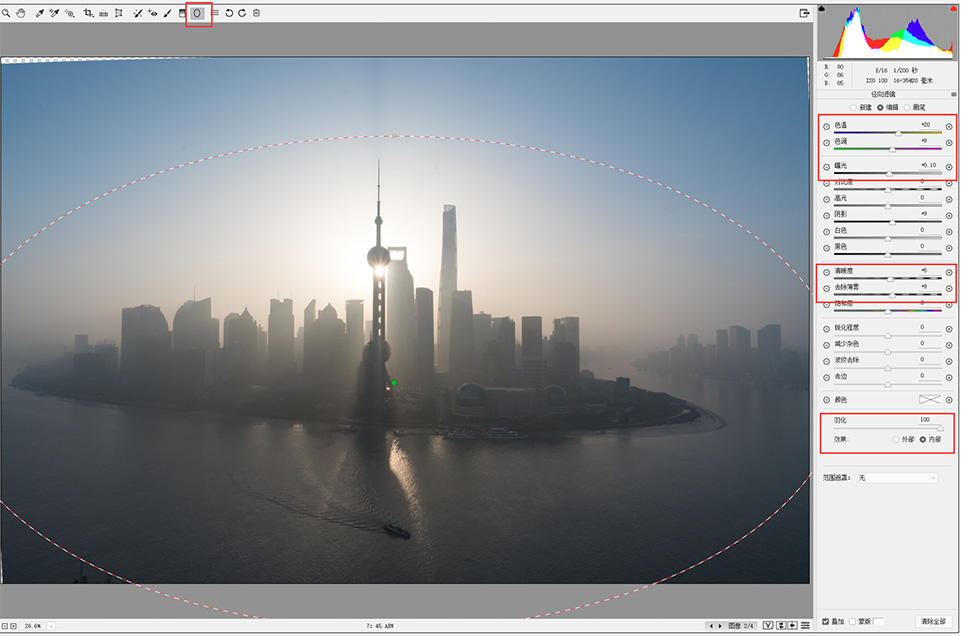Select the Adjustment Brush tool
The width and height of the screenshot is (961, 636).
tap(167, 13)
